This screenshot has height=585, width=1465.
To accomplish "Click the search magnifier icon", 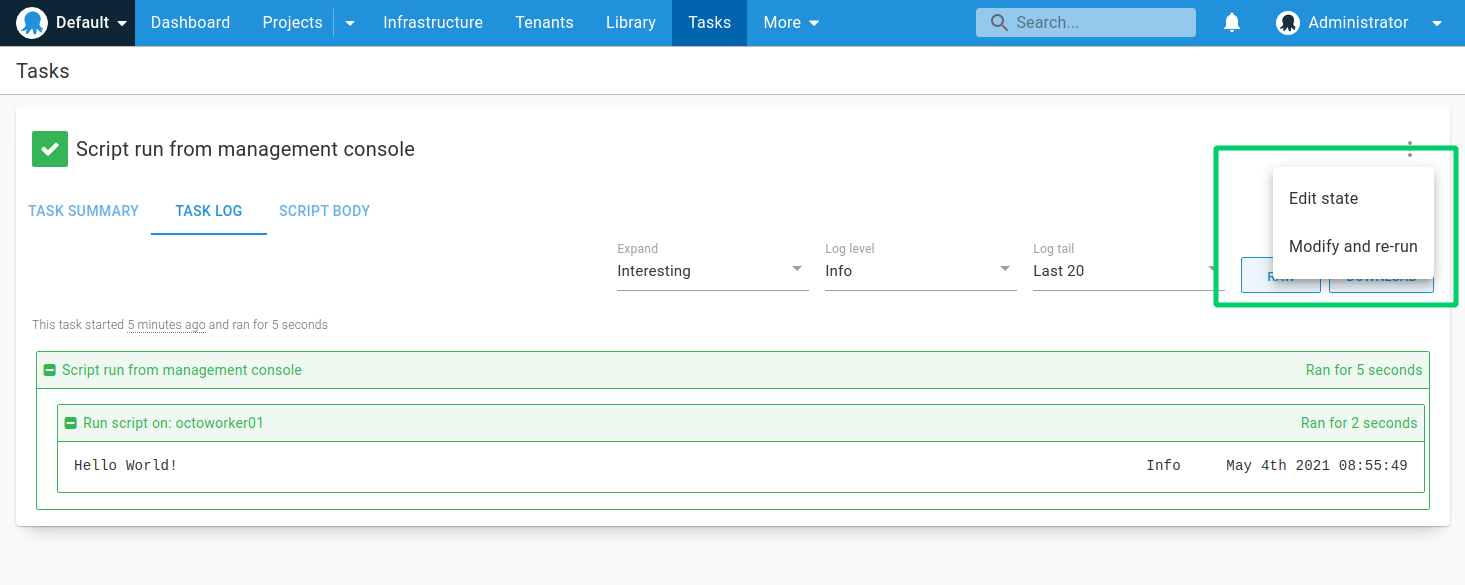I will [x=998, y=23].
